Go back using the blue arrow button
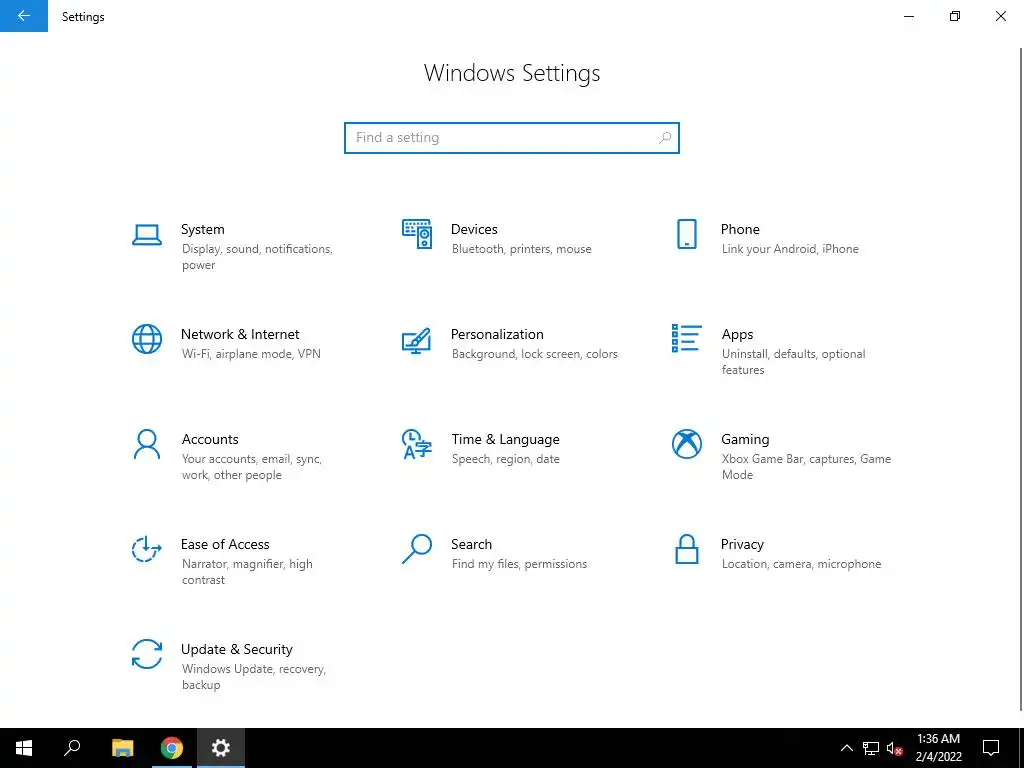 (x=24, y=16)
